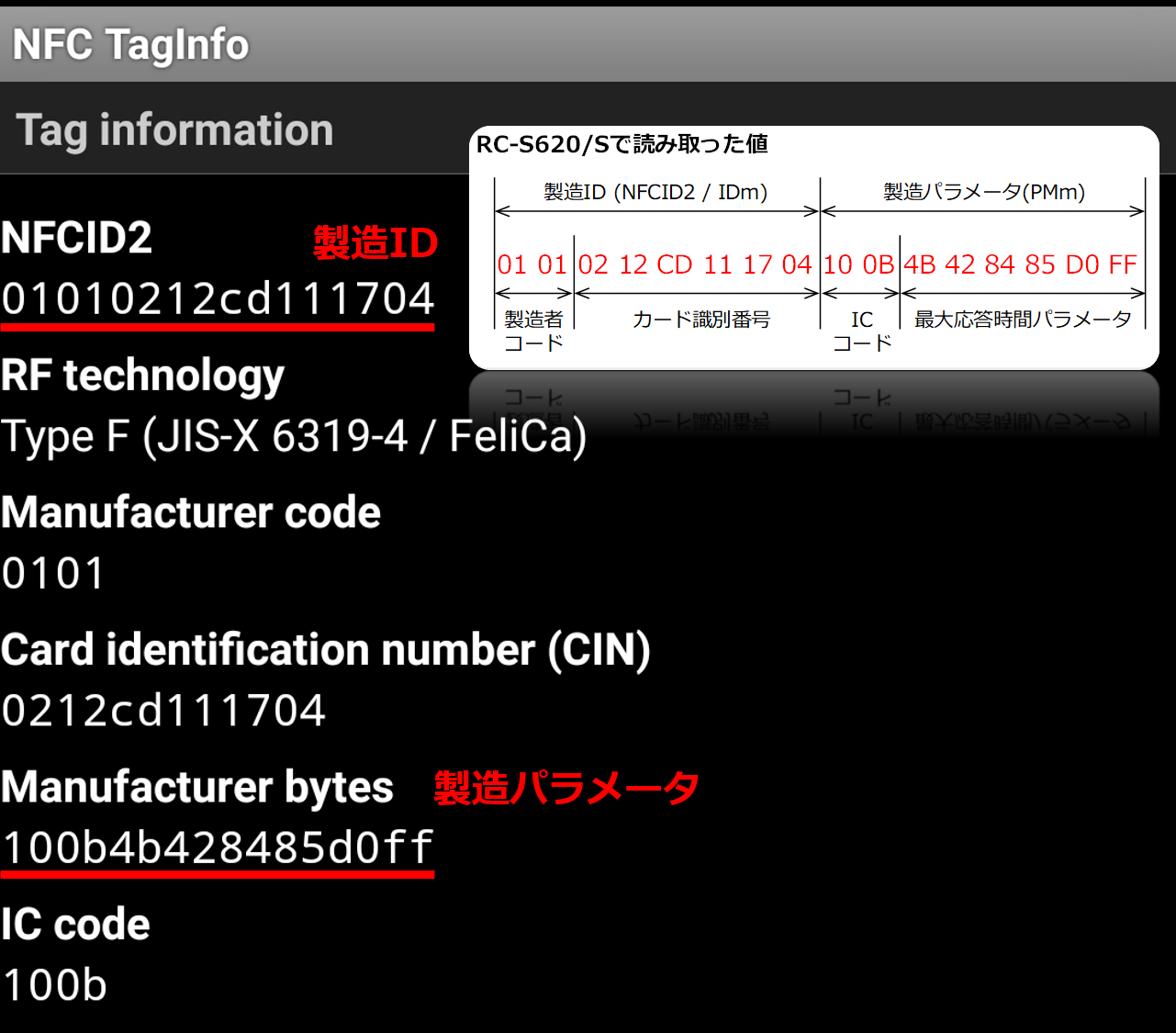Select the IC code value 100b
Viewport: 1176px width, 1033px height.
tap(55, 985)
